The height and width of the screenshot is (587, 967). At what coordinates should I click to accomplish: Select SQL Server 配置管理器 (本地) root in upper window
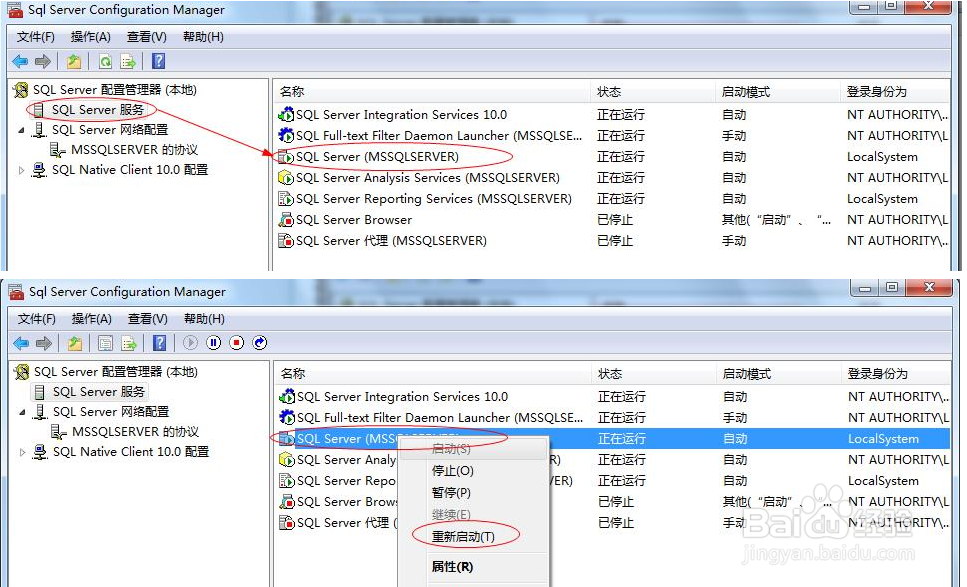(x=115, y=90)
